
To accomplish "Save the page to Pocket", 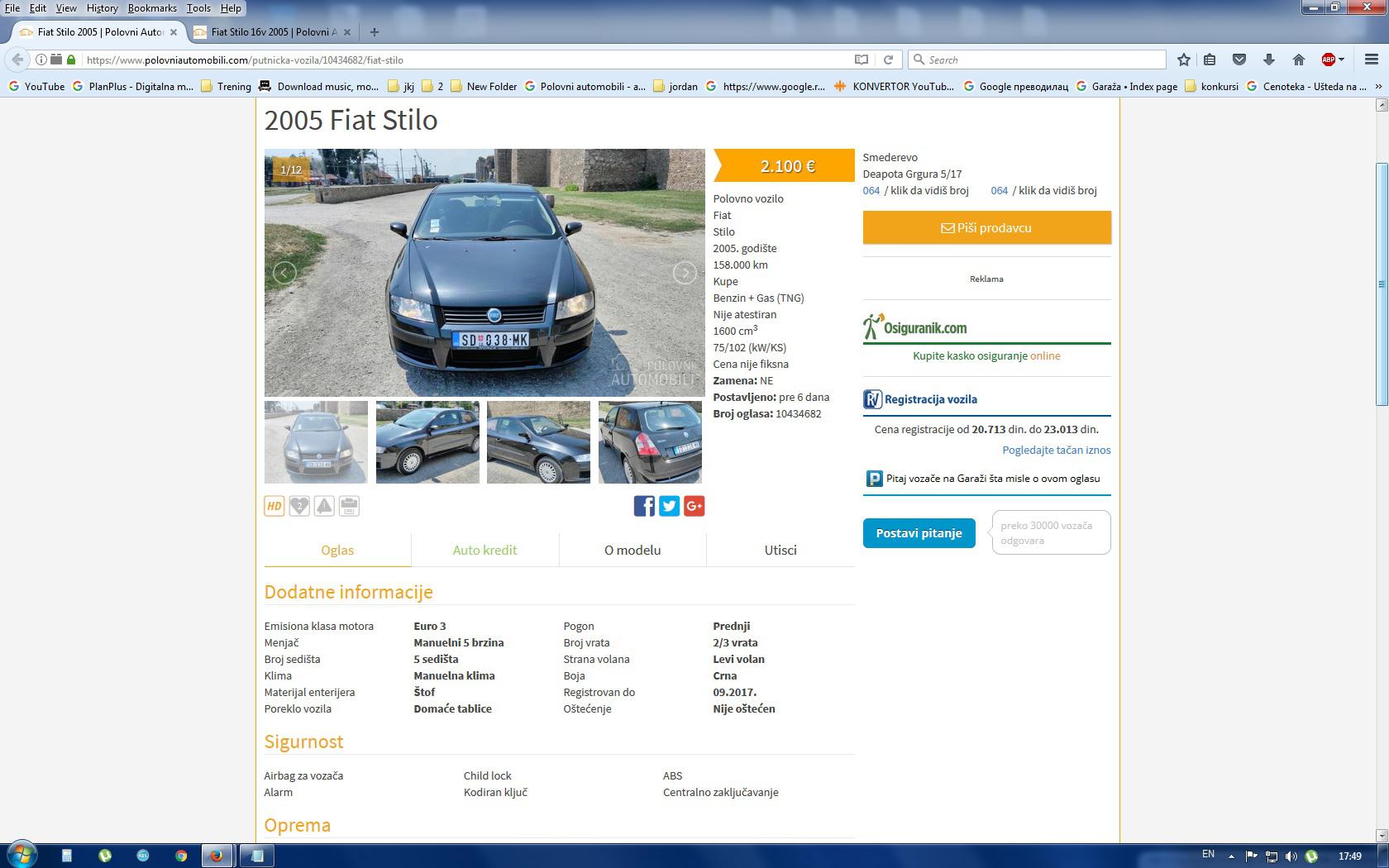I will coord(1239,60).
